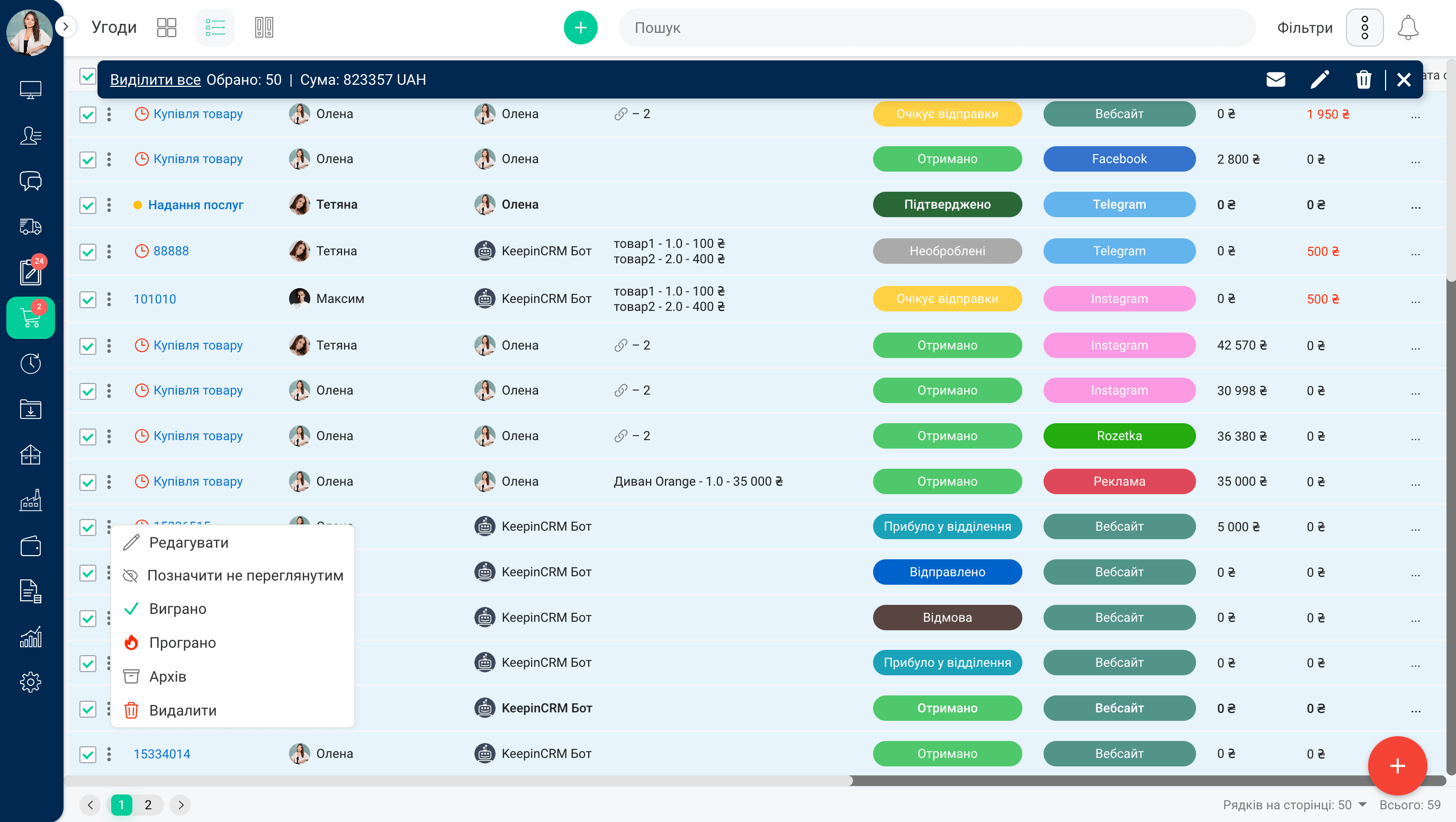Go to next page arrow
Screen dimensions: 1456x822
click(x=181, y=805)
